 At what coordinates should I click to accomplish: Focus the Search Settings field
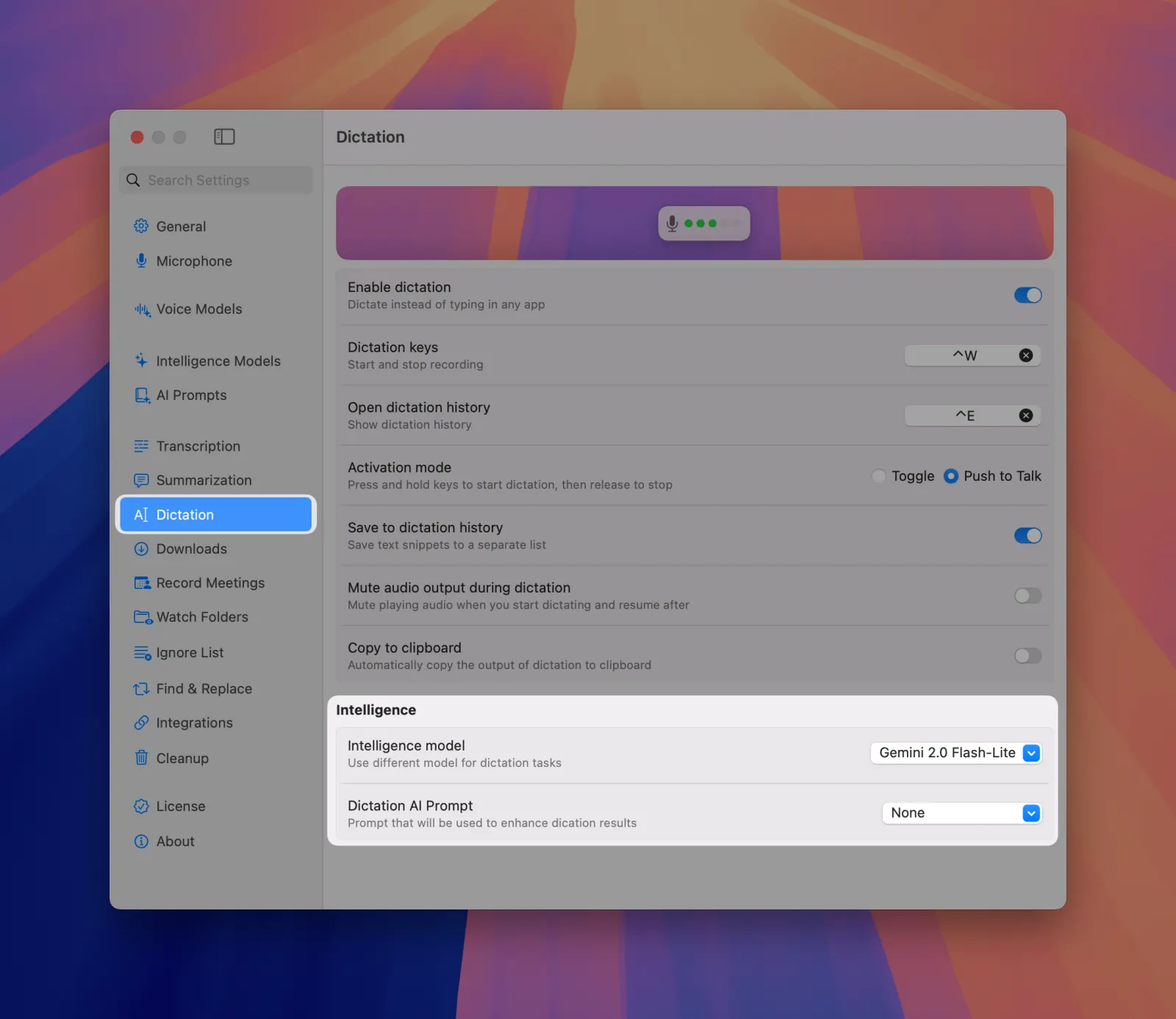point(216,180)
